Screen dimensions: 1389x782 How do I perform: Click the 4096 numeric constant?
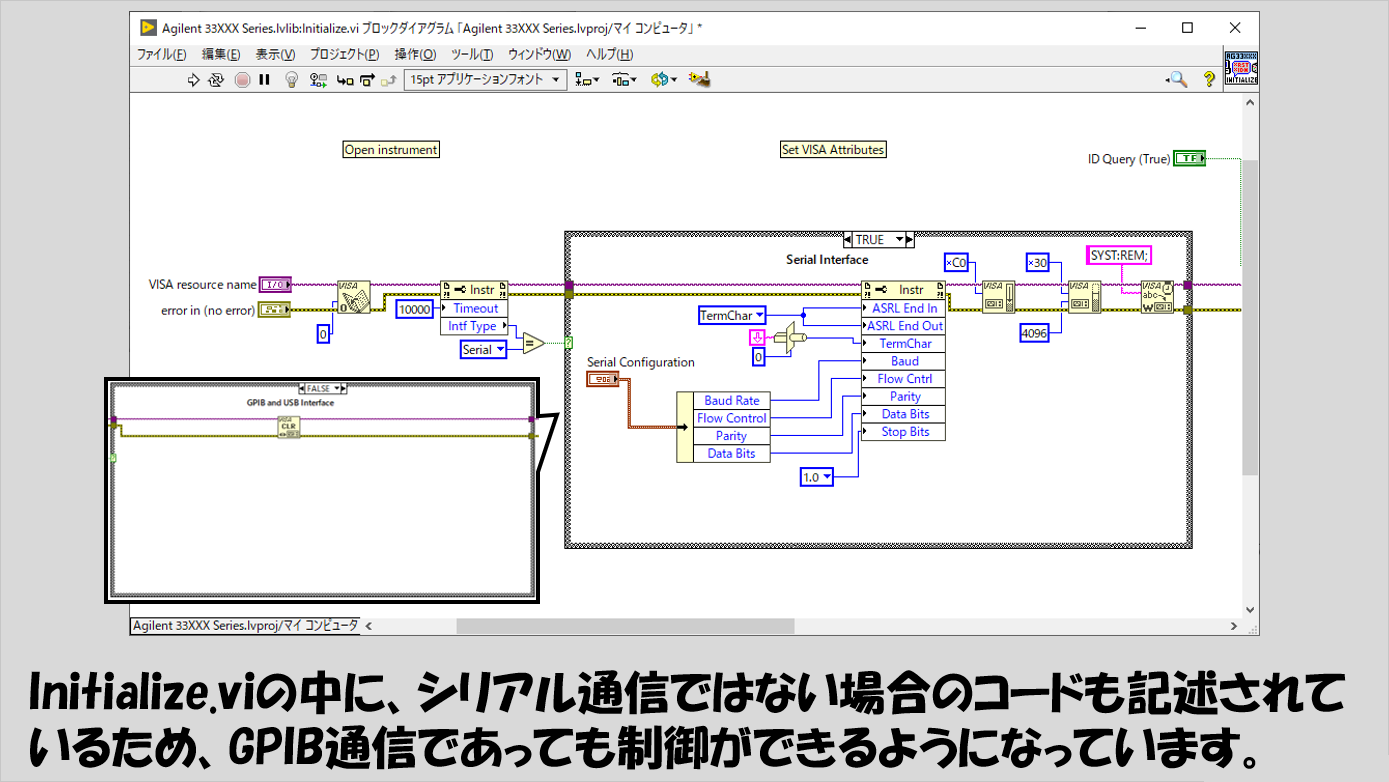click(1035, 333)
